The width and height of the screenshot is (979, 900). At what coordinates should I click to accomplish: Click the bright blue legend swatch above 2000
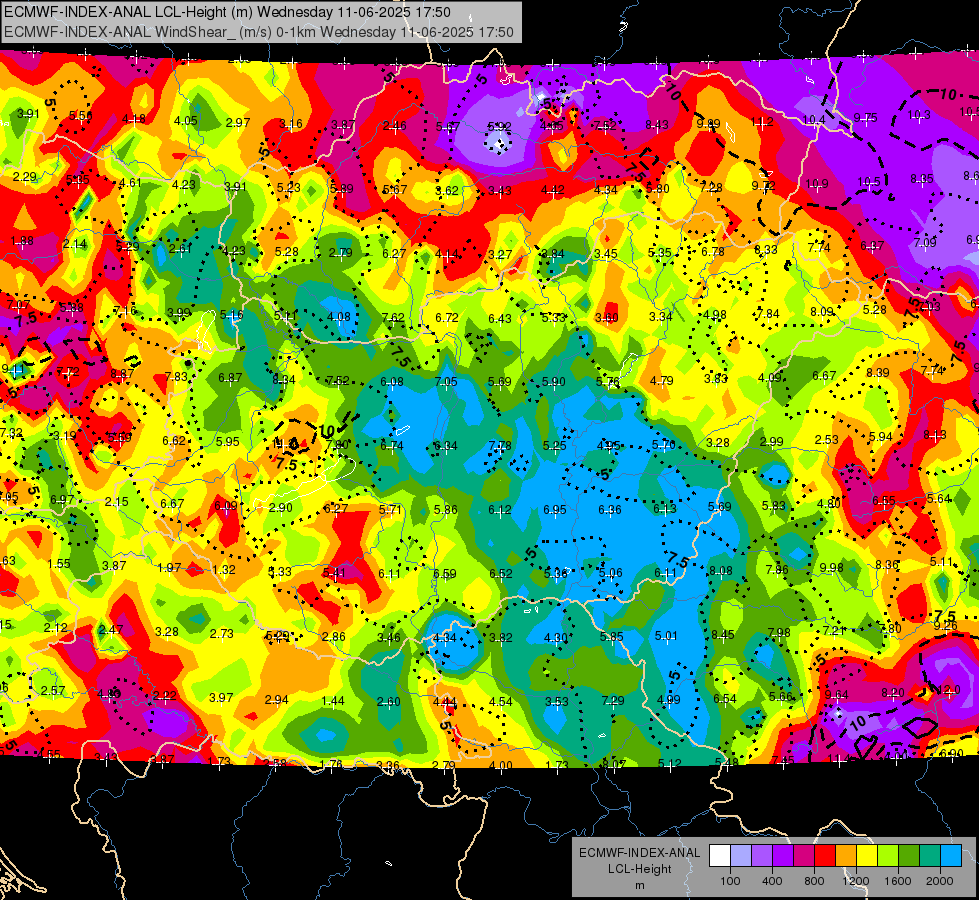951,856
